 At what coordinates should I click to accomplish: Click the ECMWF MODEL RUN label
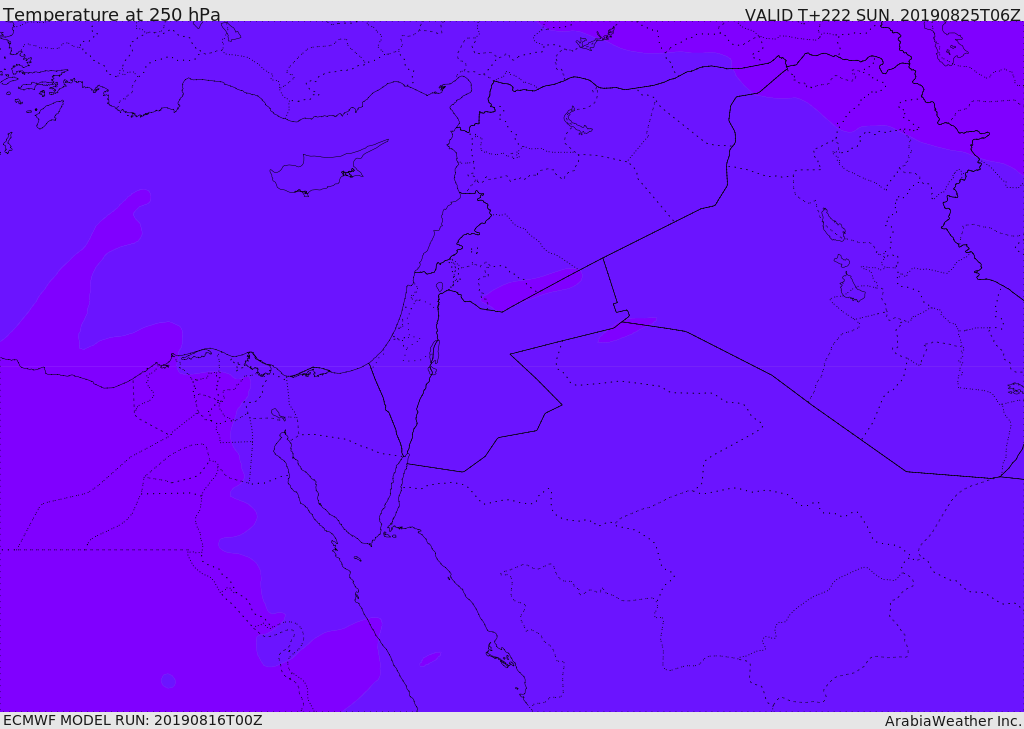click(x=132, y=720)
